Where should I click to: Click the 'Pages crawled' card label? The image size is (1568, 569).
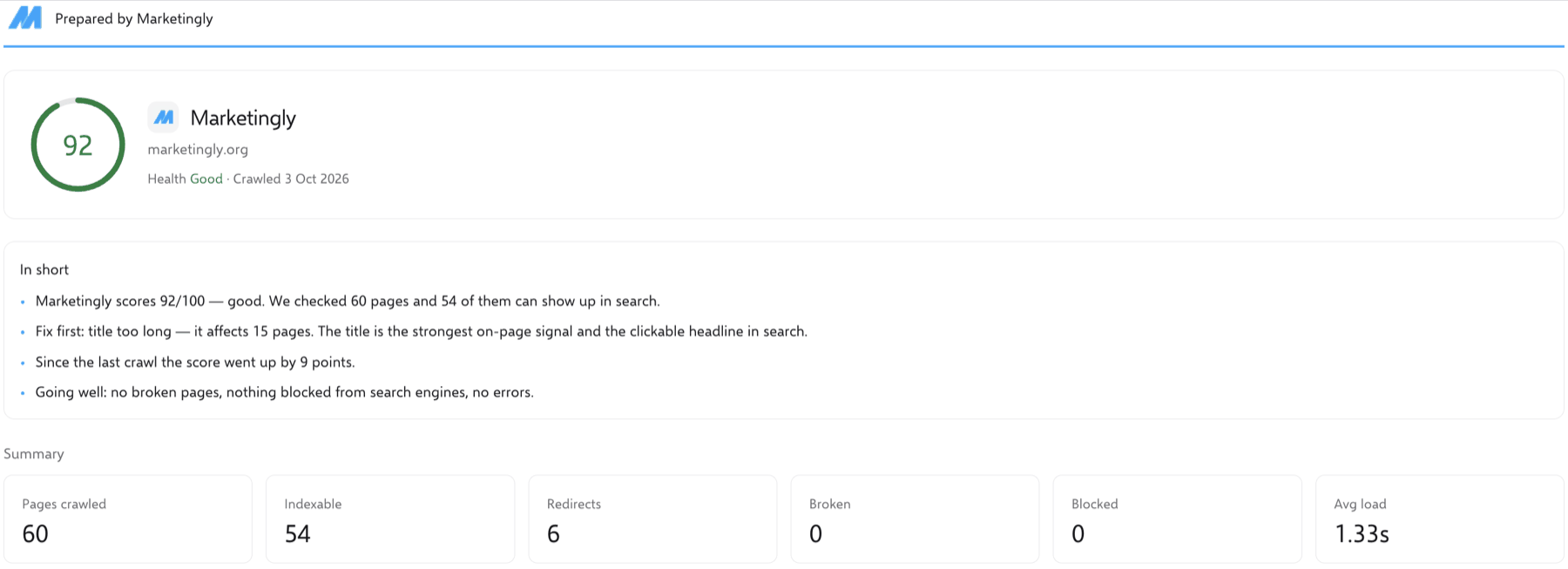coord(64,505)
